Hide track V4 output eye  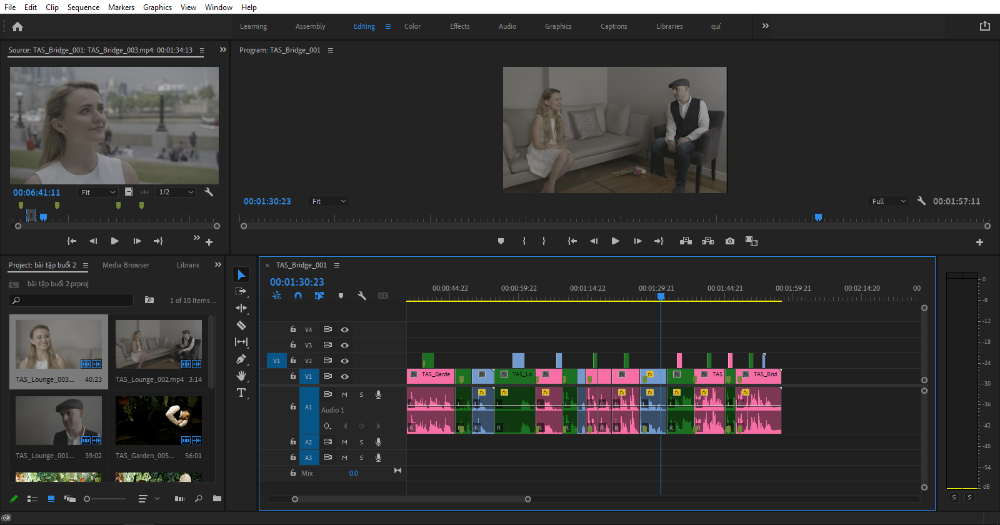click(x=344, y=330)
